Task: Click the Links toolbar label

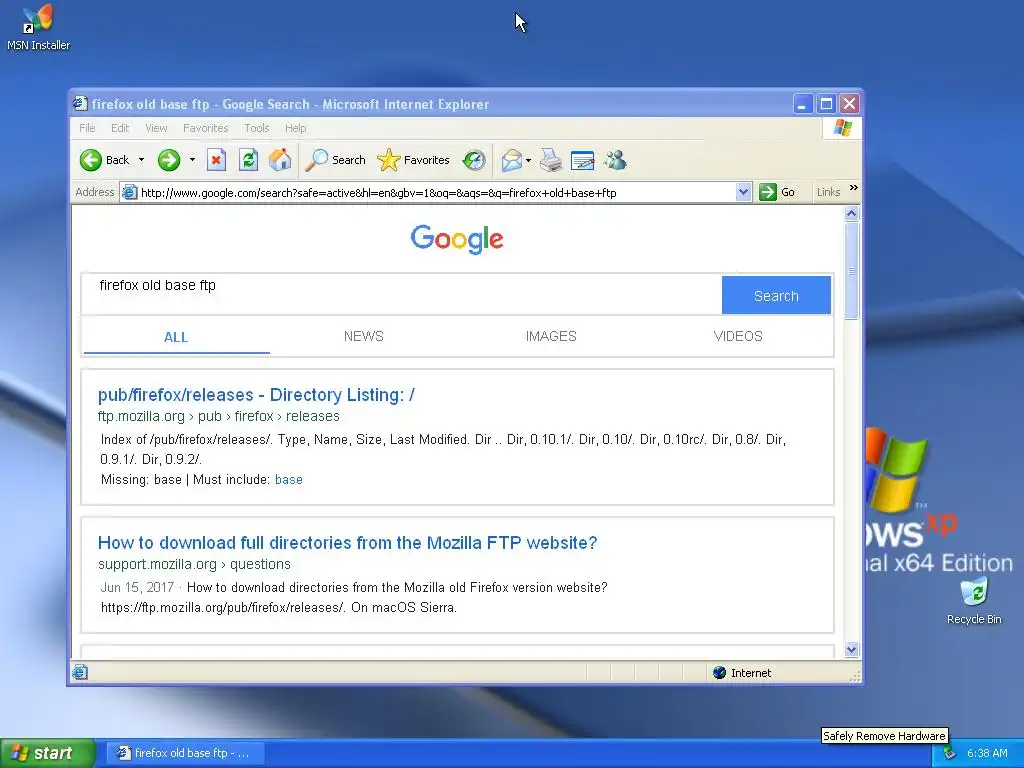Action: (828, 192)
